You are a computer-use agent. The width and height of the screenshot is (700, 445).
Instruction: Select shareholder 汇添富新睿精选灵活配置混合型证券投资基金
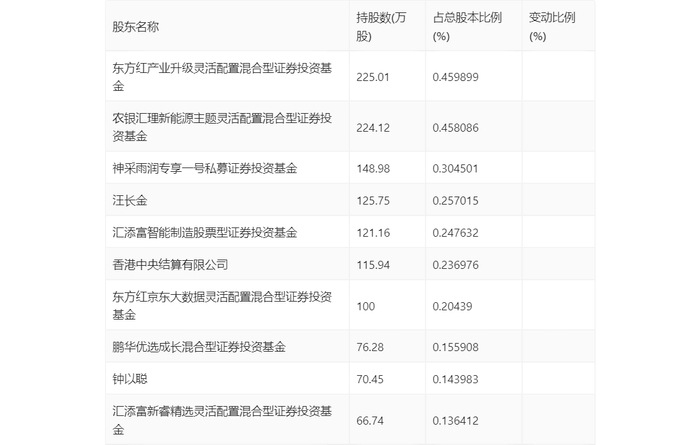pyautogui.click(x=222, y=420)
